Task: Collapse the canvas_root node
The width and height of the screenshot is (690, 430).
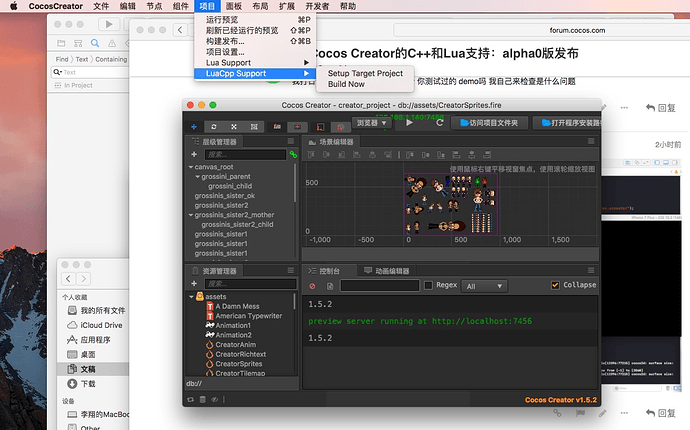Action: pos(191,167)
